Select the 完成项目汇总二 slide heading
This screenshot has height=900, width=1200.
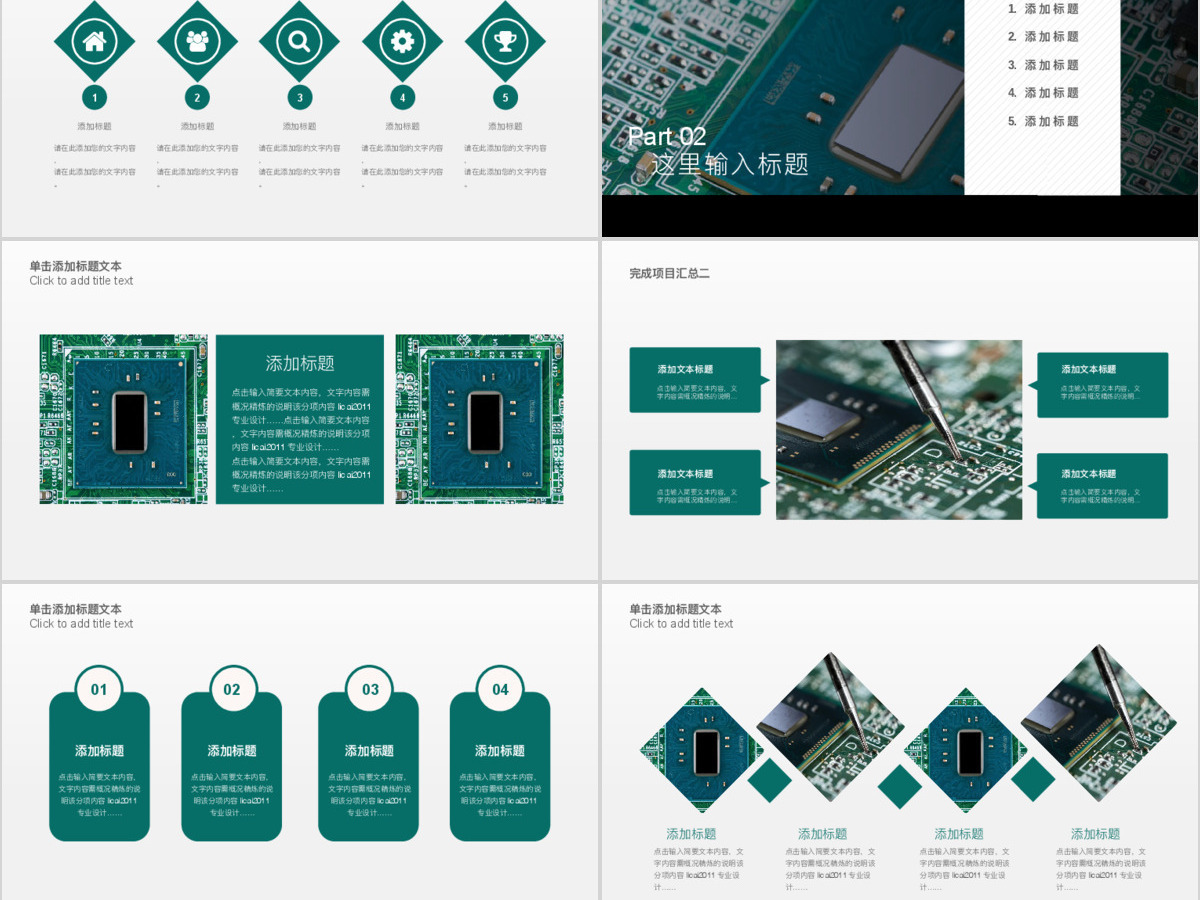669,273
